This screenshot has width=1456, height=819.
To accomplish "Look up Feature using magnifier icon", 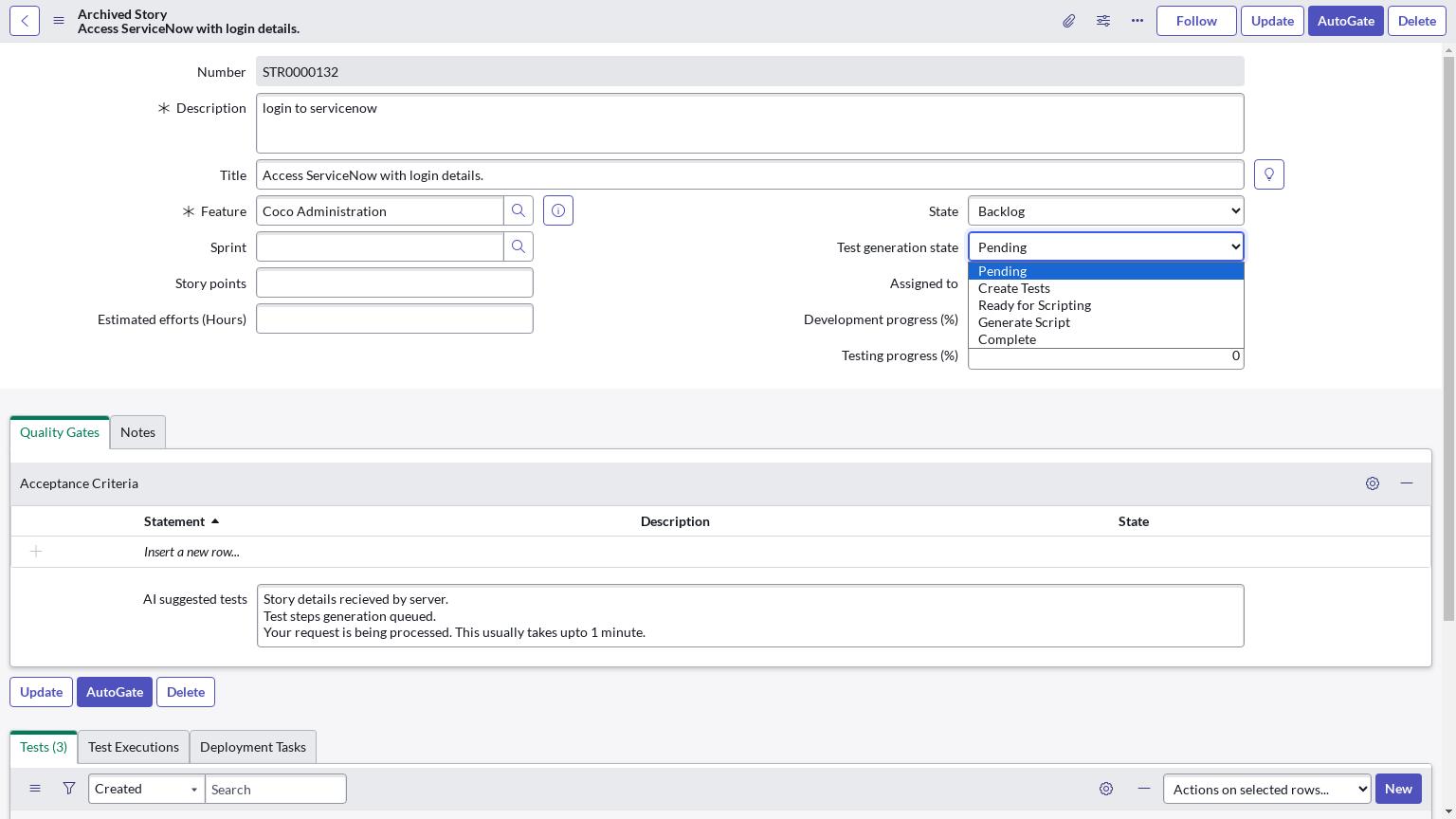I will 519,210.
